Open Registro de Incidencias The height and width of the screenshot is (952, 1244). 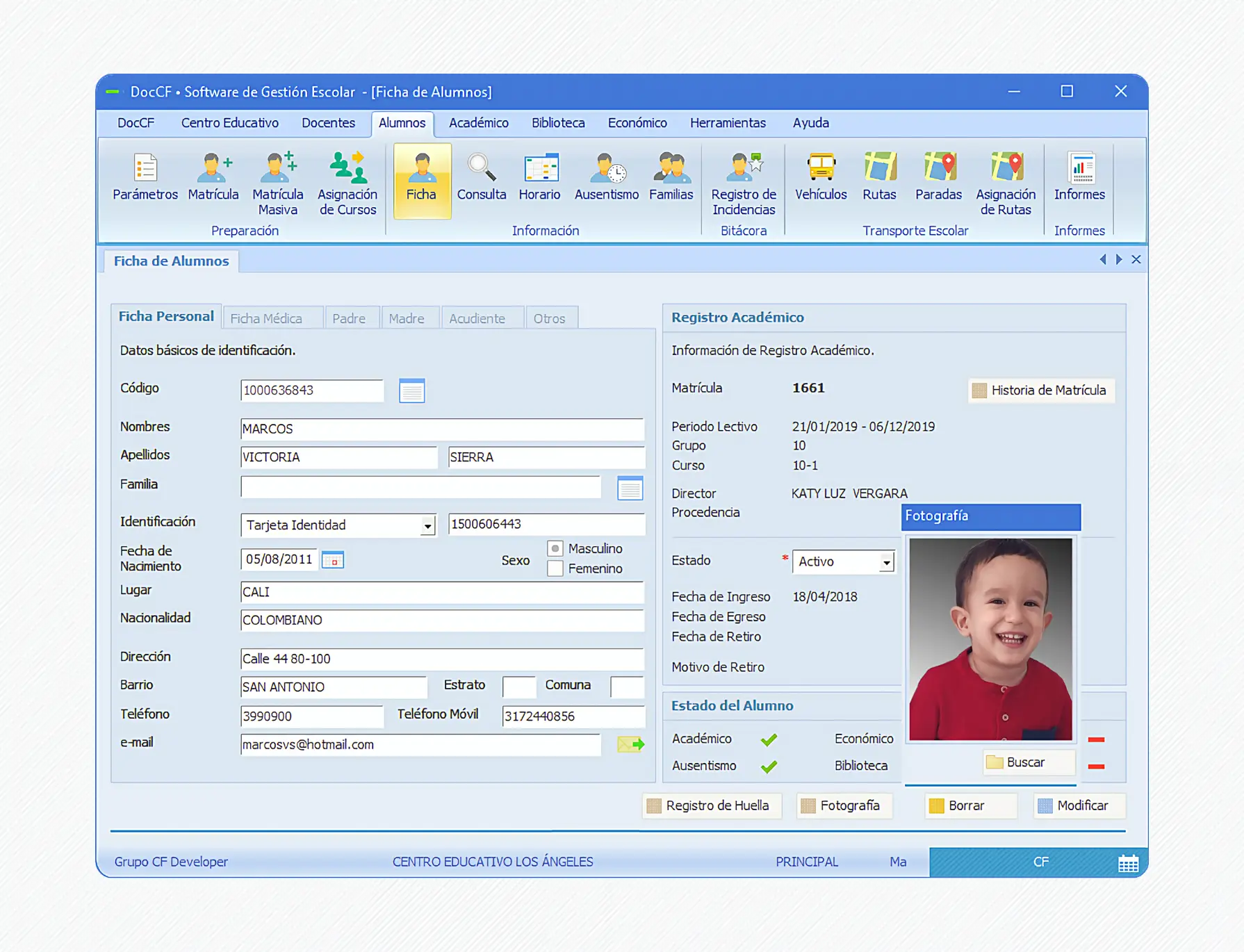pos(743,183)
